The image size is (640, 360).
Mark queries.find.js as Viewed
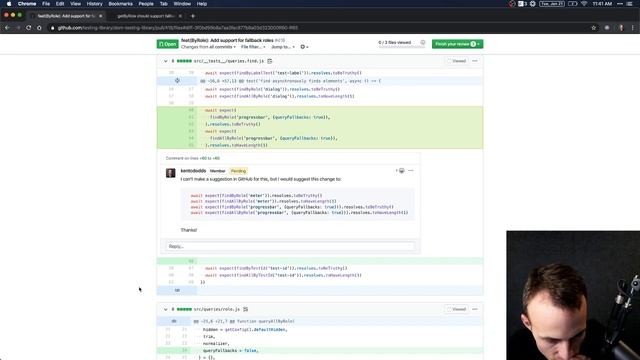[456, 61]
